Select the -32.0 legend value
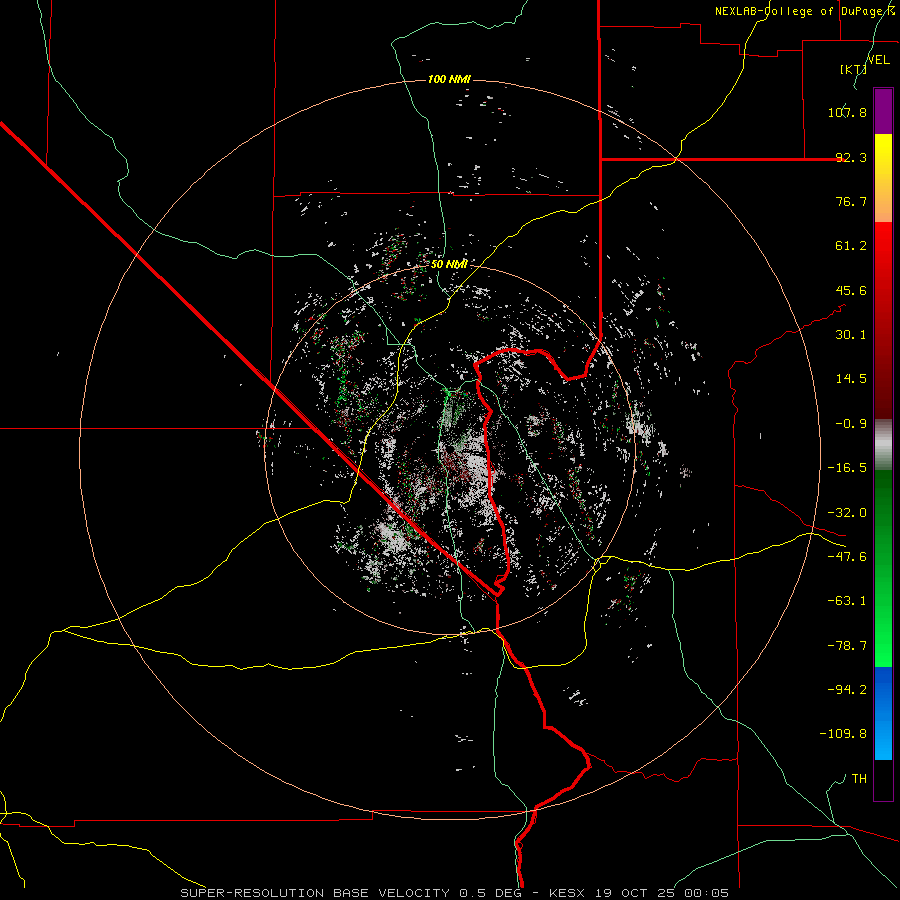Image resolution: width=900 pixels, height=900 pixels. click(x=847, y=513)
